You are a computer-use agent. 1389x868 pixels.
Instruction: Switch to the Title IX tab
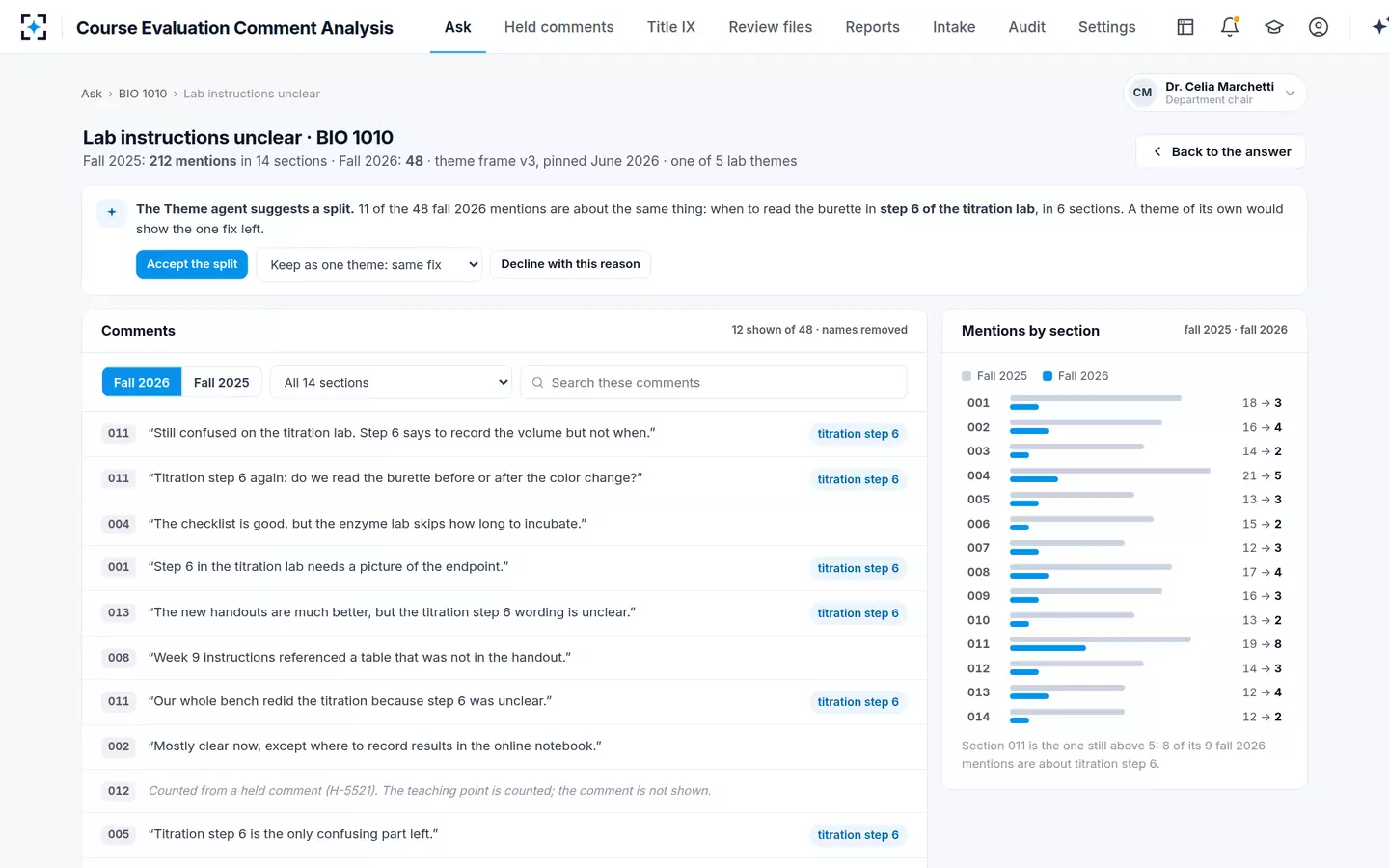pos(671,27)
